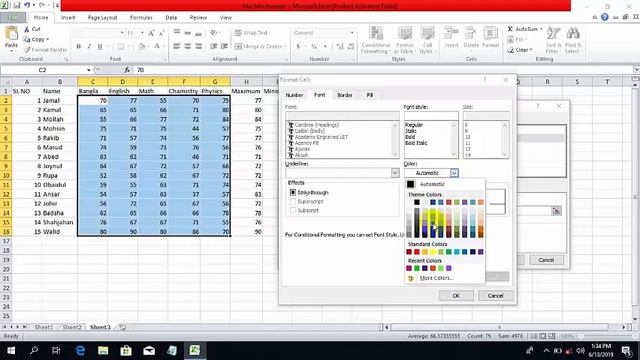Toggle Italic formatting in ribbon

pyautogui.click(x=89, y=47)
